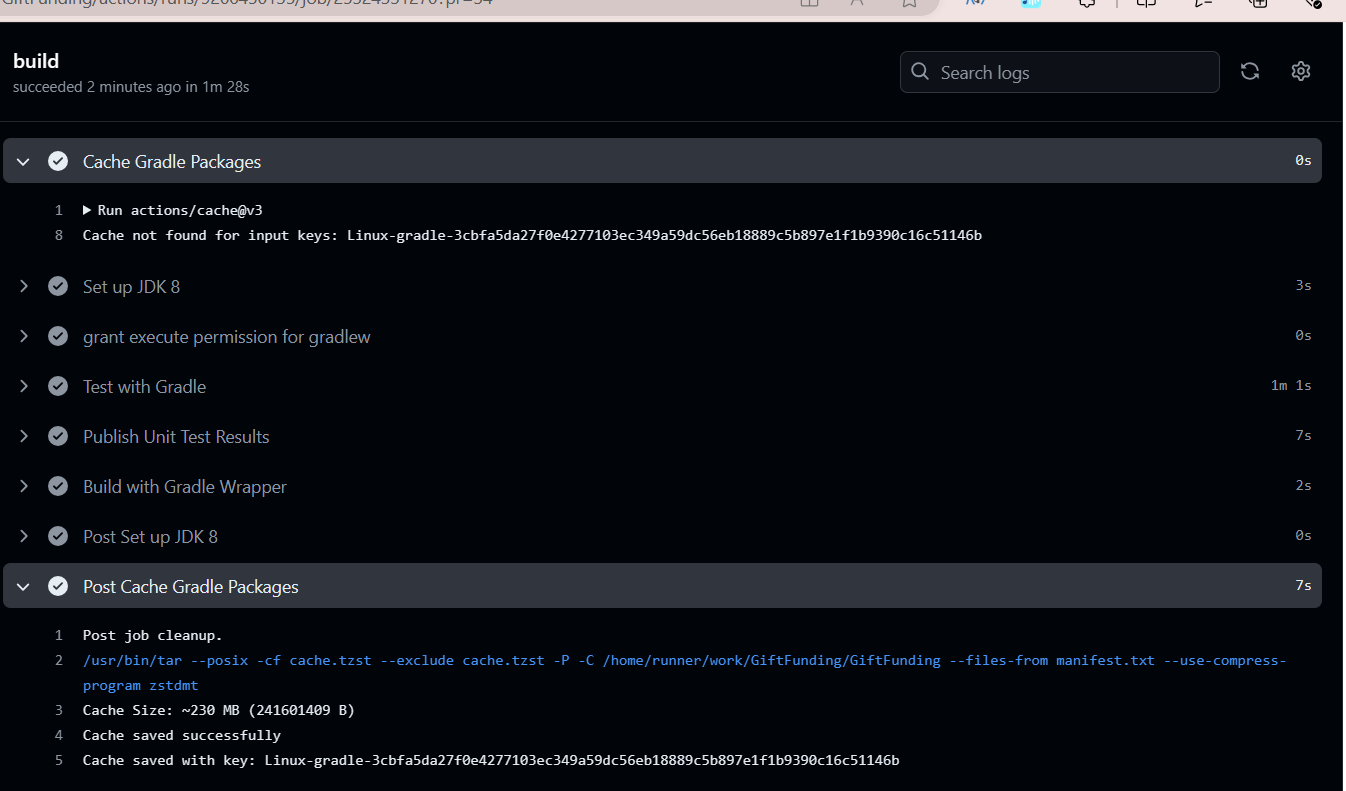Expand the Test with Gradle step
Image resolution: width=1346 pixels, height=791 pixels.
pyautogui.click(x=24, y=386)
